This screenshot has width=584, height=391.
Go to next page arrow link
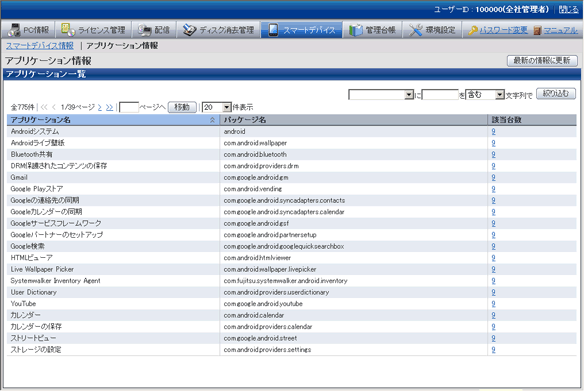99,107
